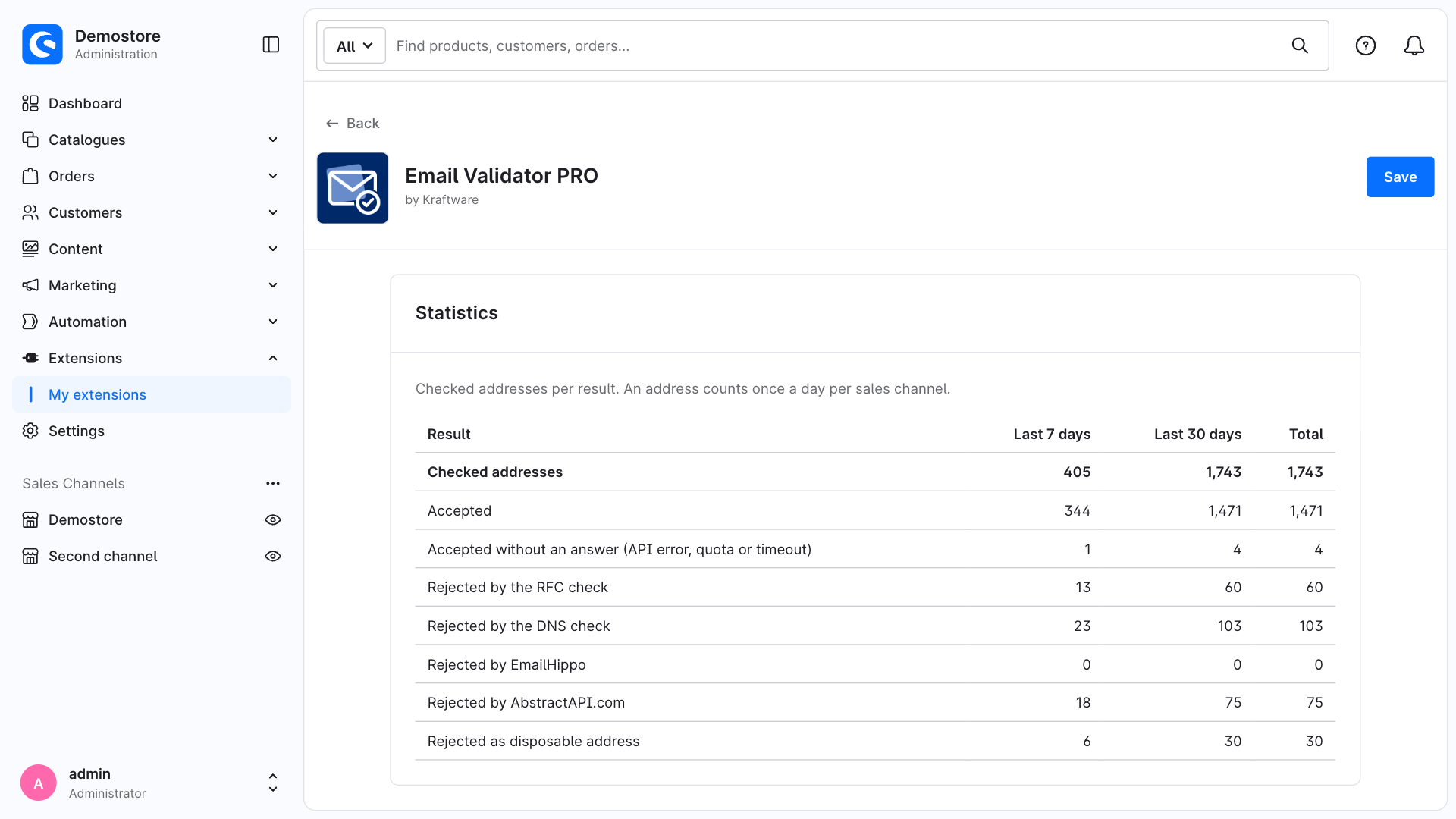This screenshot has width=1456, height=819.
Task: Toggle the Demostore channel eye icon
Action: coord(273,519)
